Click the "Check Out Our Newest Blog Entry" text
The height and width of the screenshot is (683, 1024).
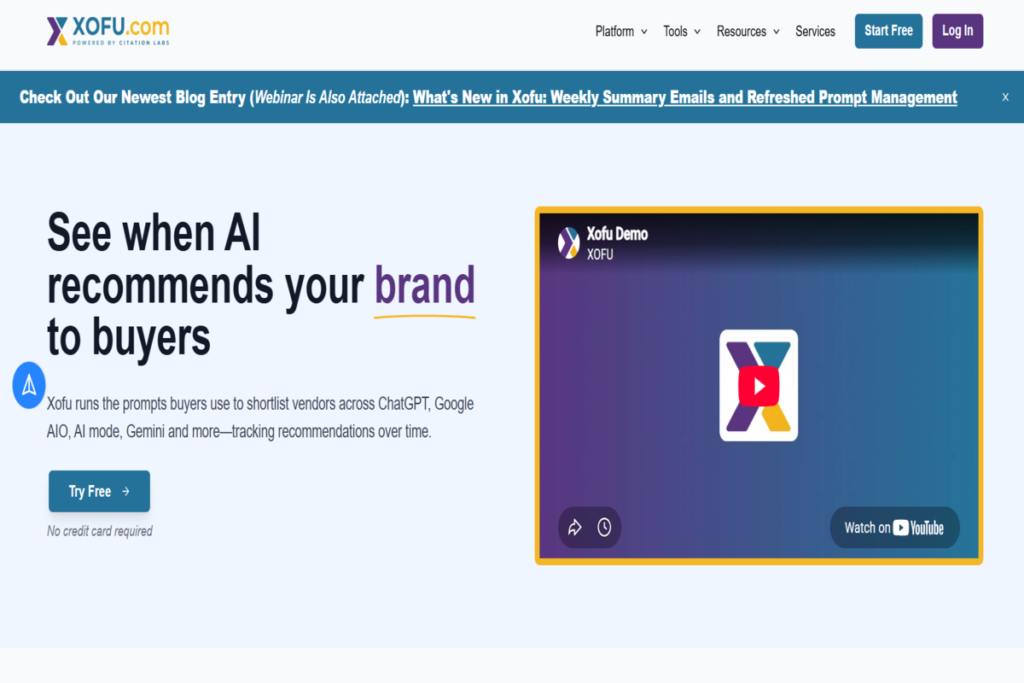(133, 97)
